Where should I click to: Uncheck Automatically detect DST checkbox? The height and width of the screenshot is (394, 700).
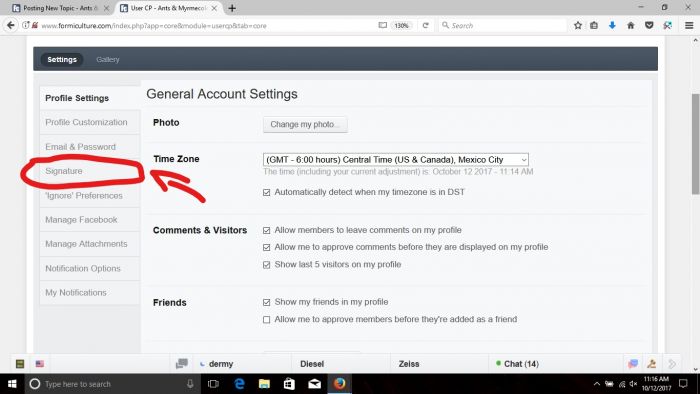[267, 192]
